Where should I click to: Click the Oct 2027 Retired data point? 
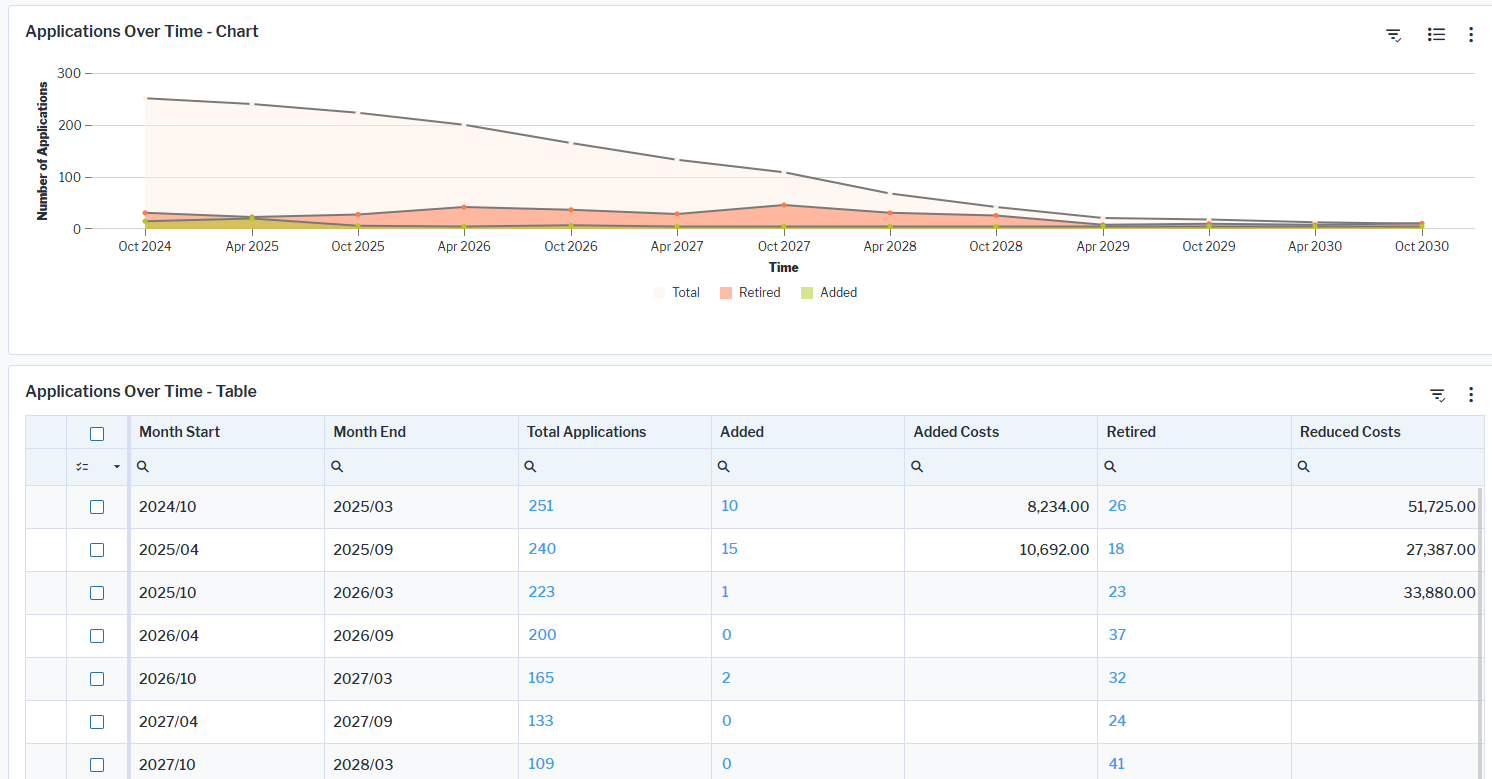(783, 205)
